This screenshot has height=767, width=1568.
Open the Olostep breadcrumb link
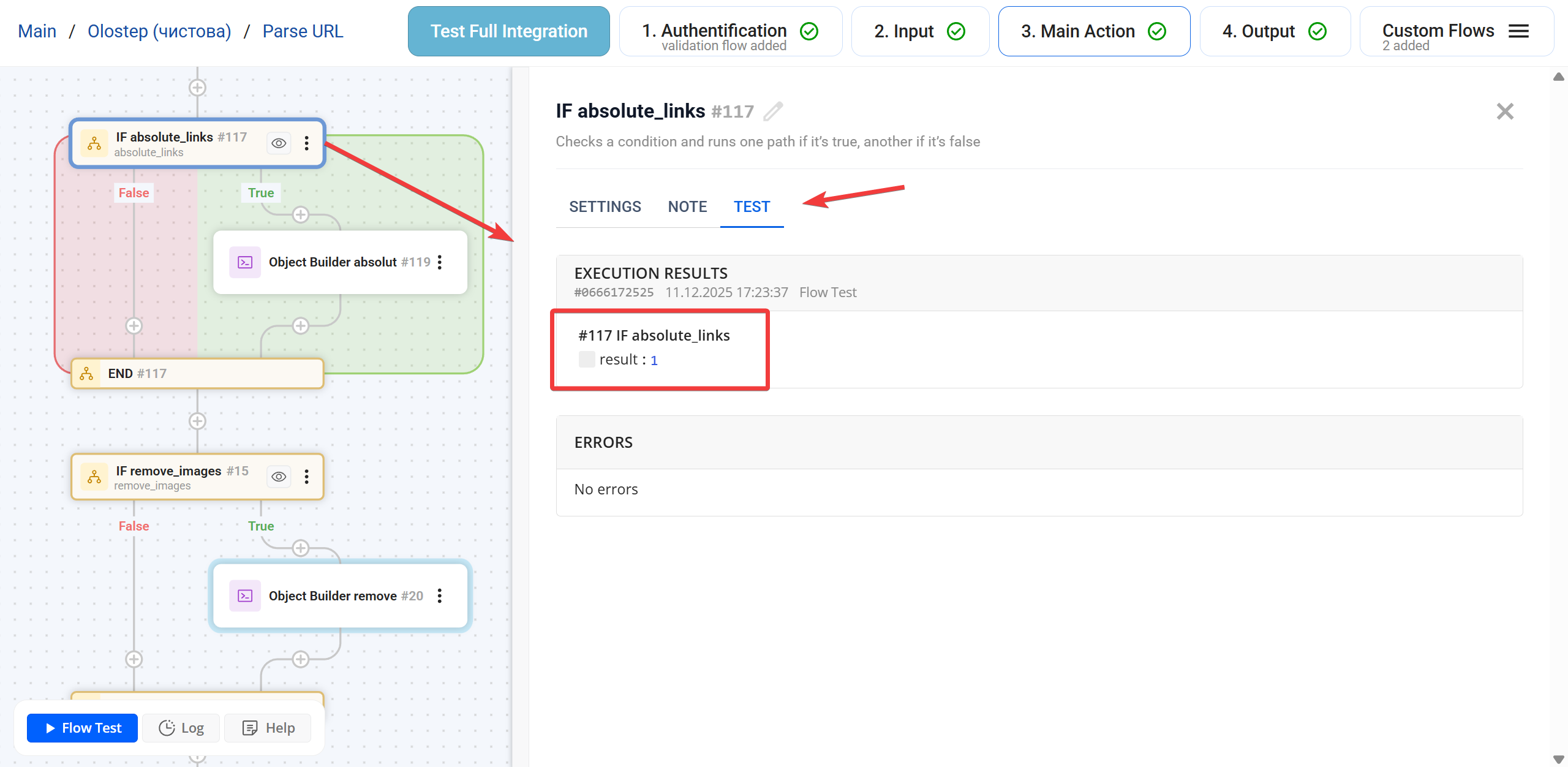pos(159,31)
